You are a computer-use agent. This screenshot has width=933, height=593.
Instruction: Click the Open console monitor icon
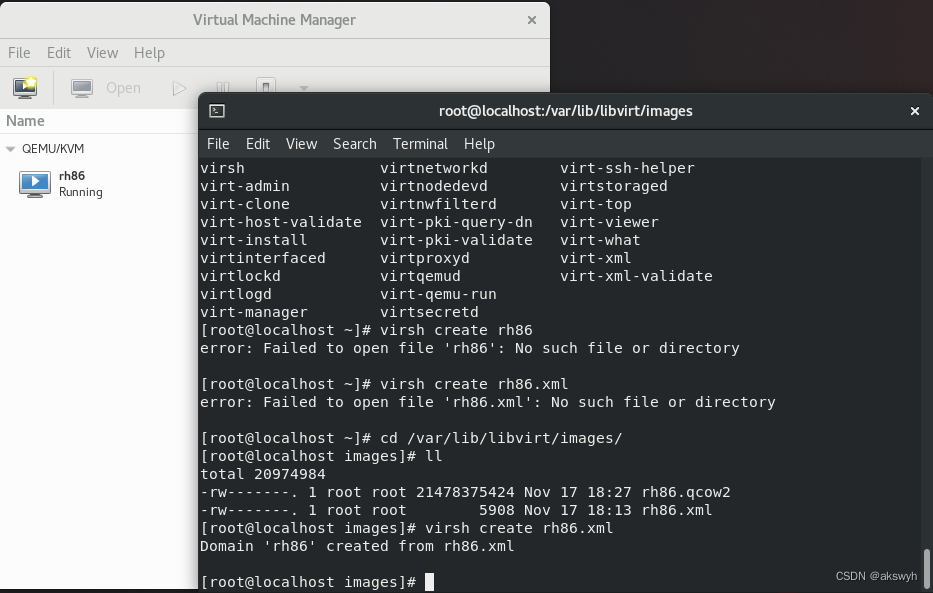(82, 88)
